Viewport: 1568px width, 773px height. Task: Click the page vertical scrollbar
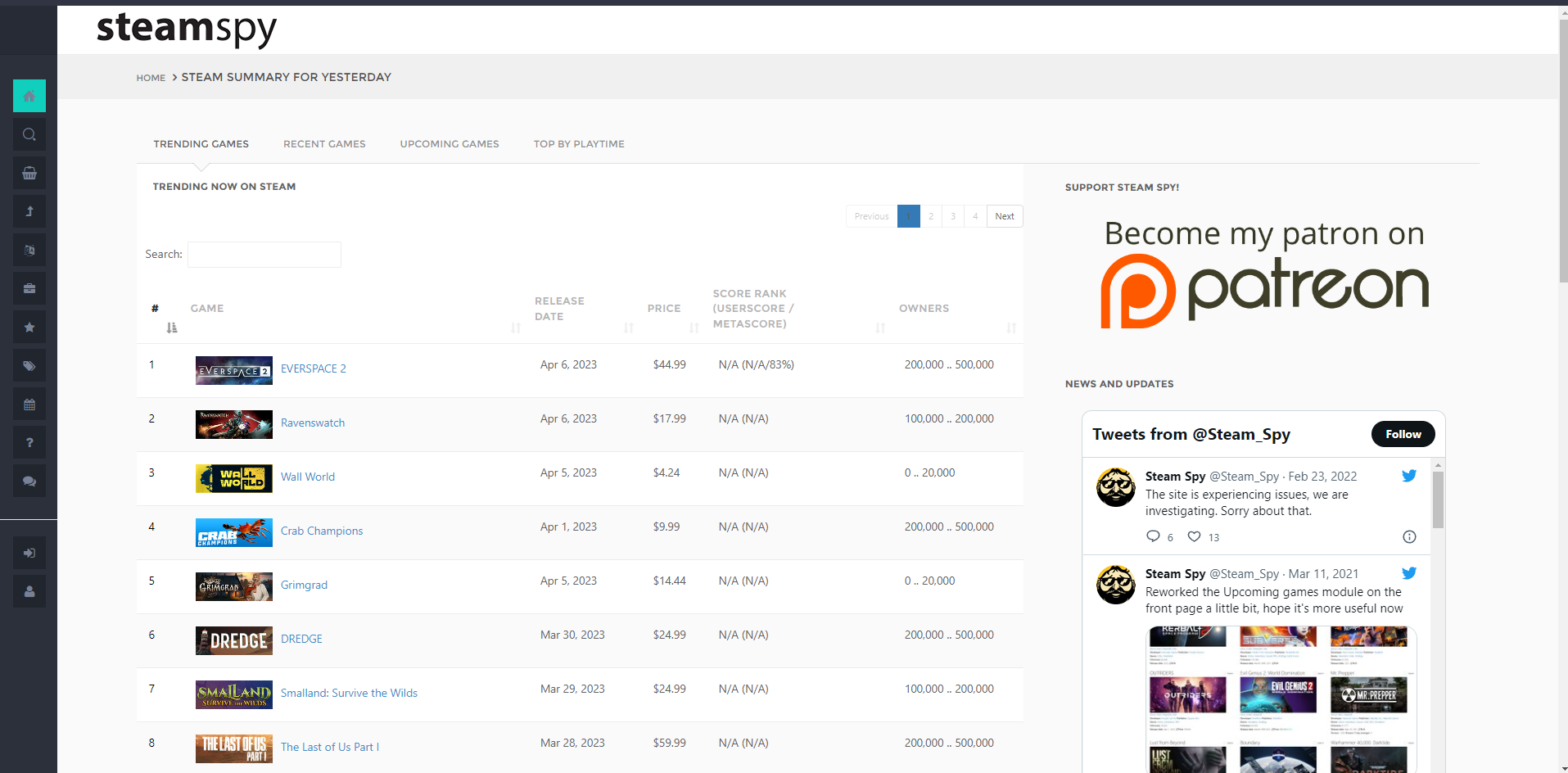point(1563,151)
